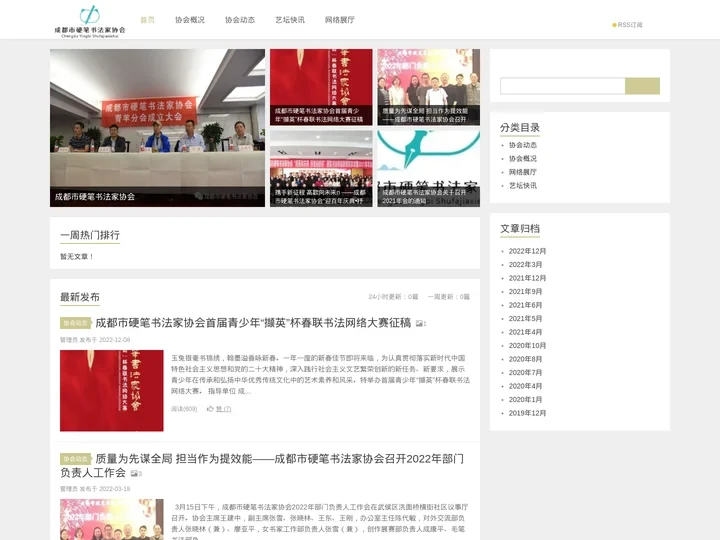Click the 最新发布 heading

point(80,297)
